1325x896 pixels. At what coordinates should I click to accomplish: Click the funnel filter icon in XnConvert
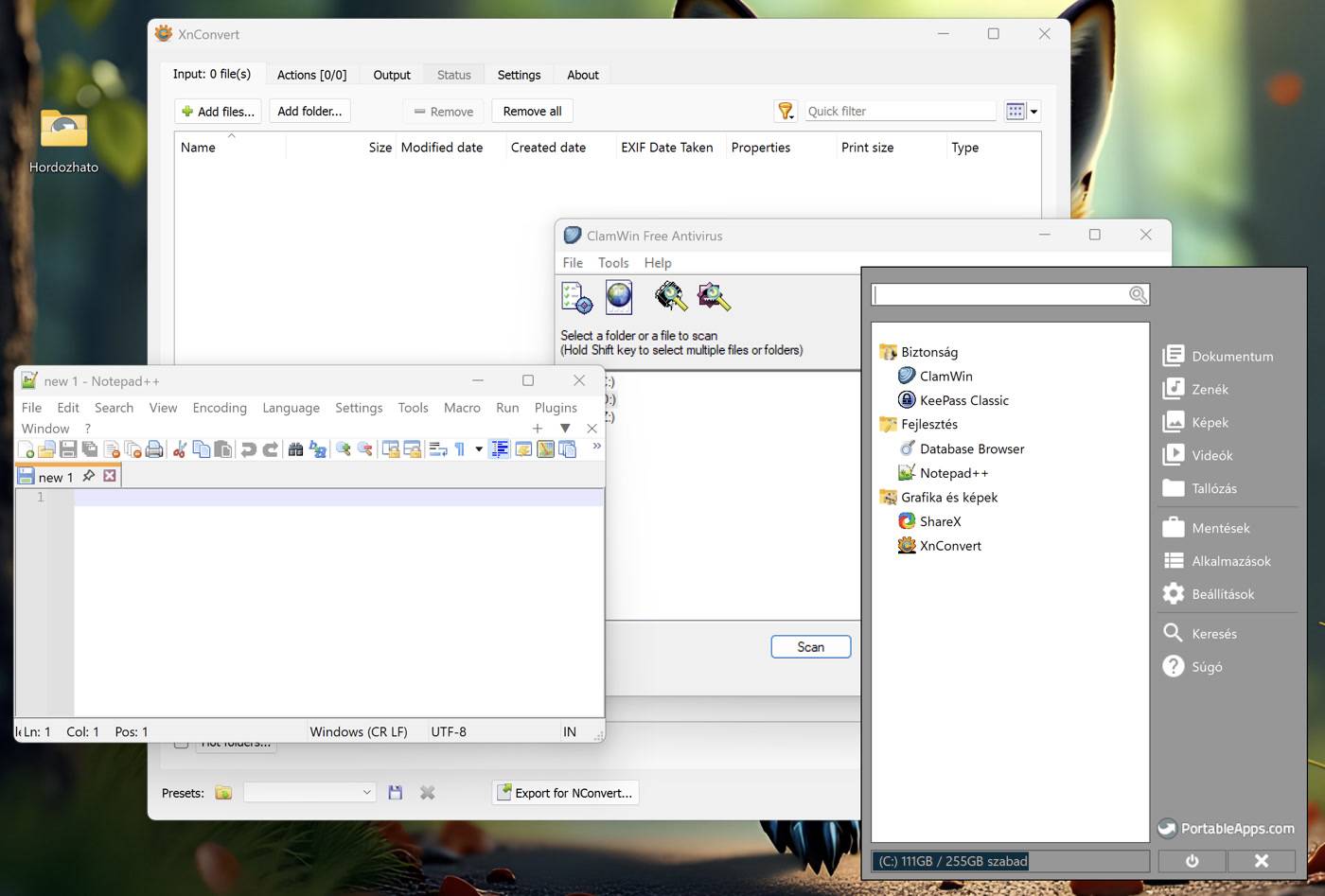click(786, 112)
